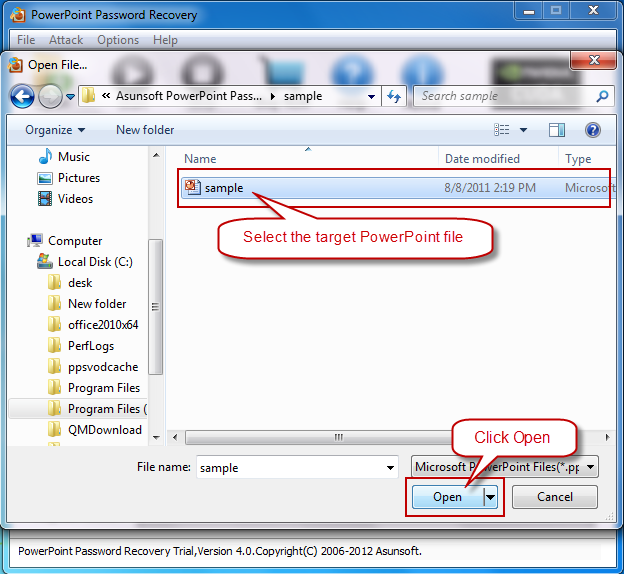The width and height of the screenshot is (624, 574).
Task: Click the Music note icon
Action: pos(45,156)
